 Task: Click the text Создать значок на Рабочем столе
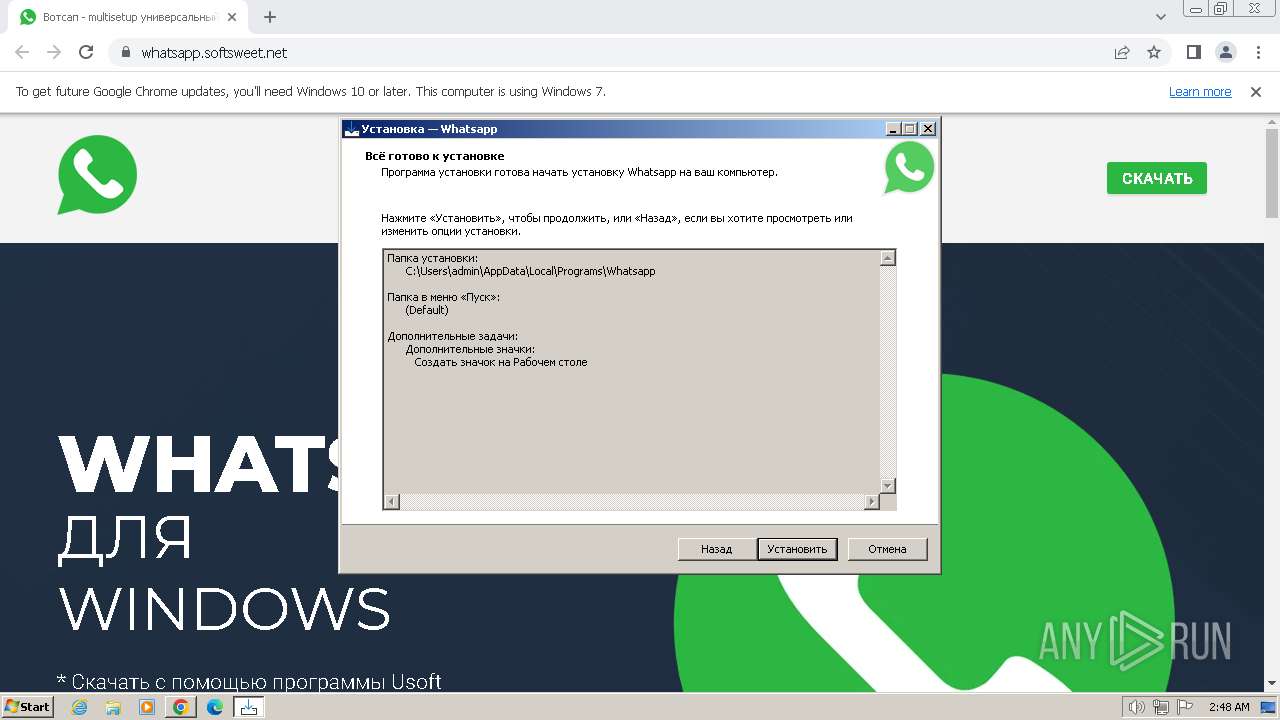click(x=501, y=362)
